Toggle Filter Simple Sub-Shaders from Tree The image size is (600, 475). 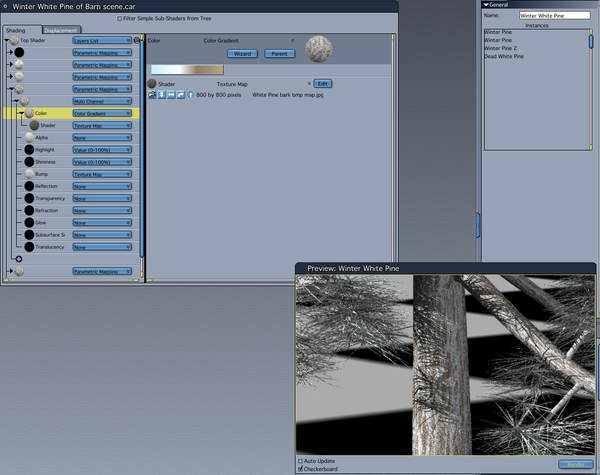pyautogui.click(x=119, y=18)
